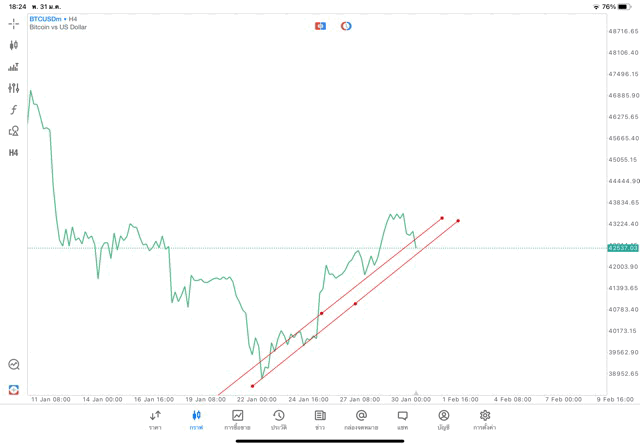Click upper red point of top trendline
Image resolution: width=640 pixels, height=447 pixels.
(x=442, y=218)
